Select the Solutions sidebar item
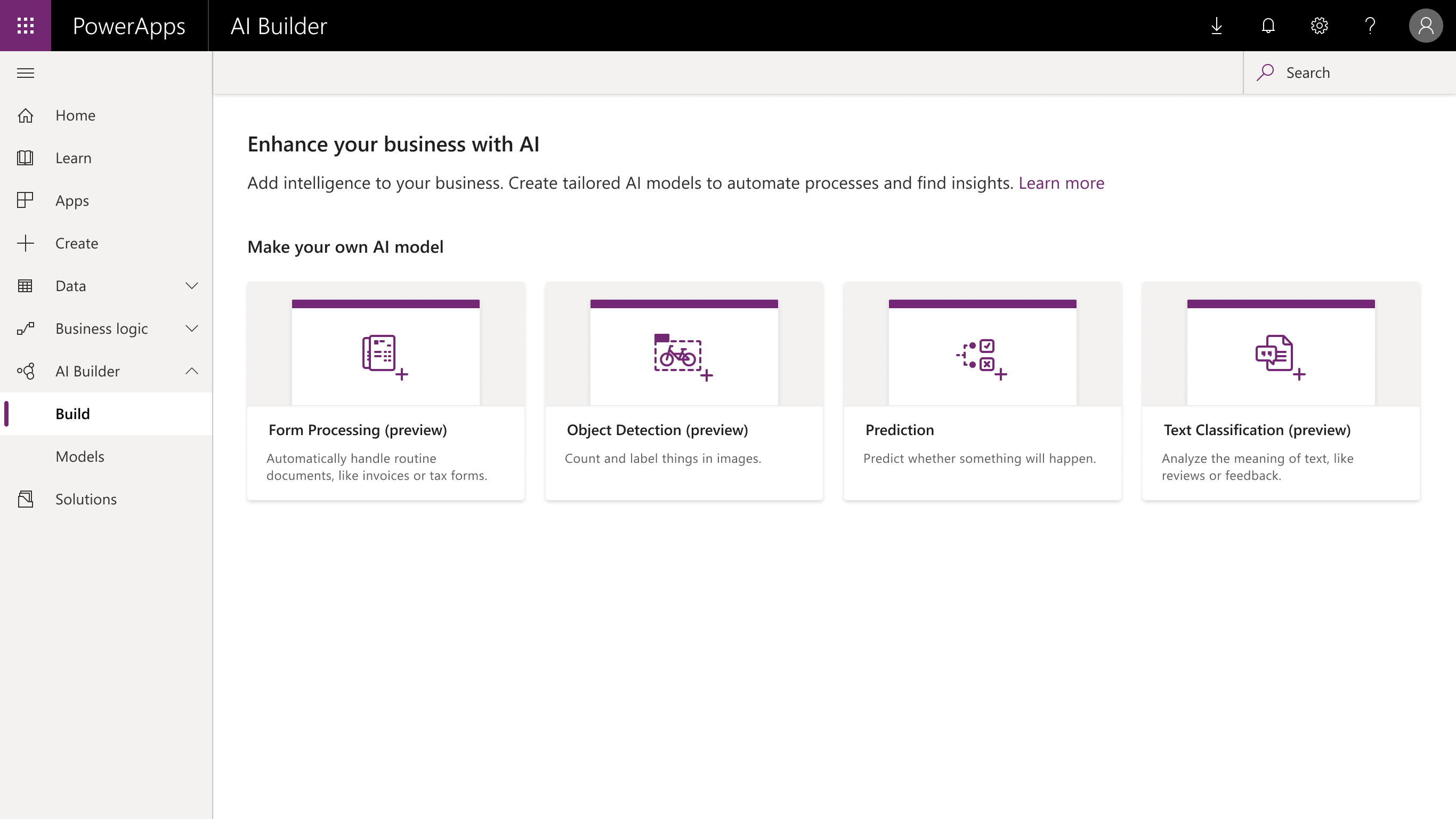This screenshot has width=1456, height=819. [x=86, y=498]
